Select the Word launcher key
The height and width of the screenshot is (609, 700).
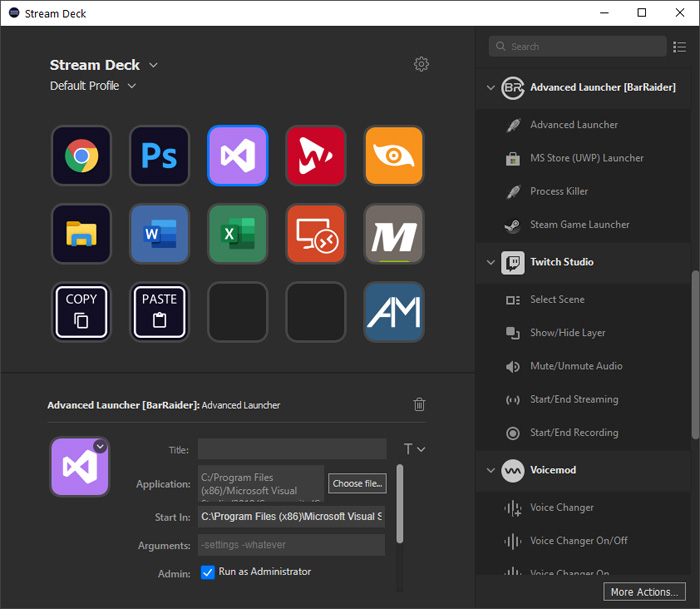(159, 234)
